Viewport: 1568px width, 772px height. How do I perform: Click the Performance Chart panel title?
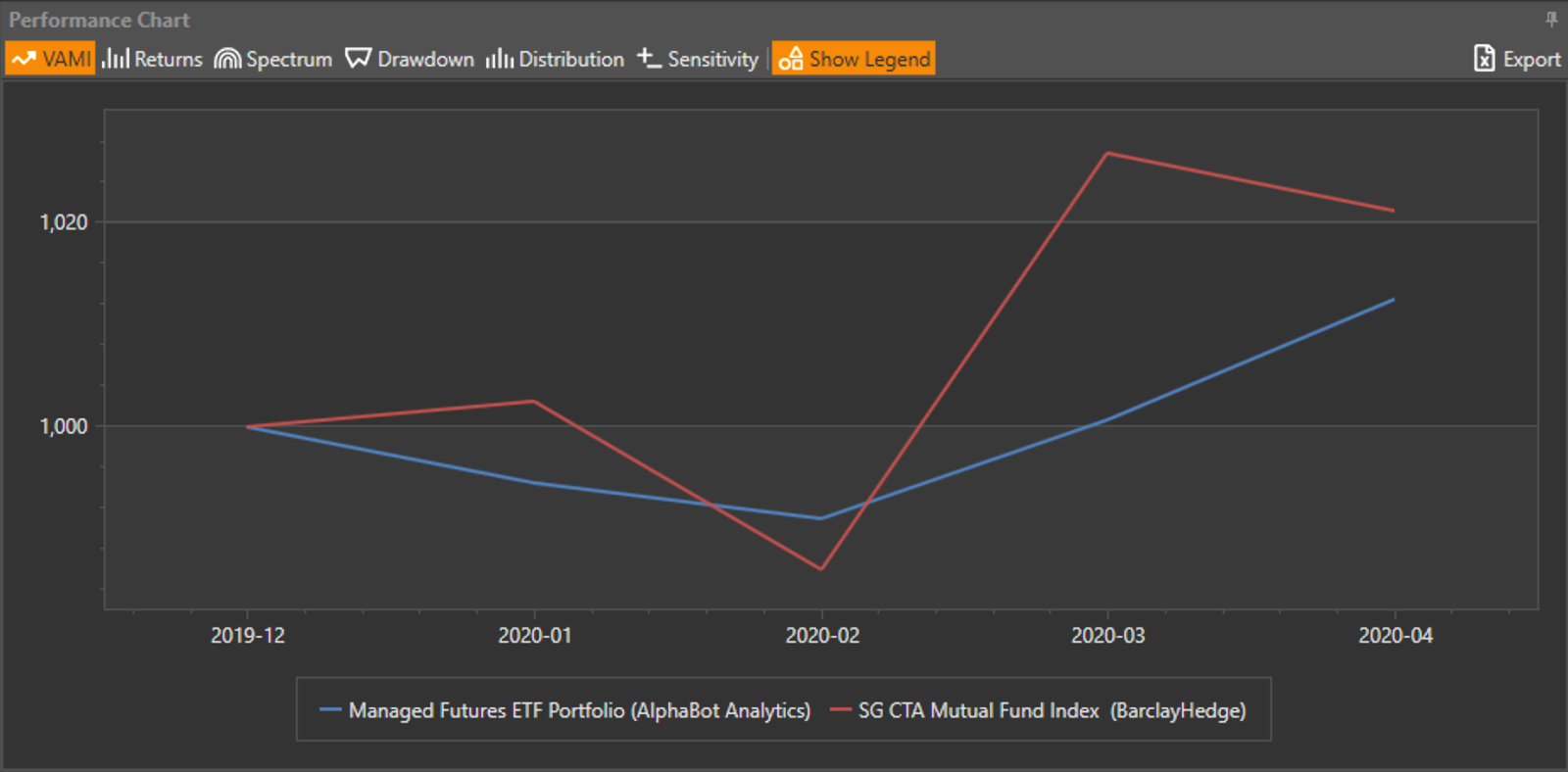[x=99, y=20]
